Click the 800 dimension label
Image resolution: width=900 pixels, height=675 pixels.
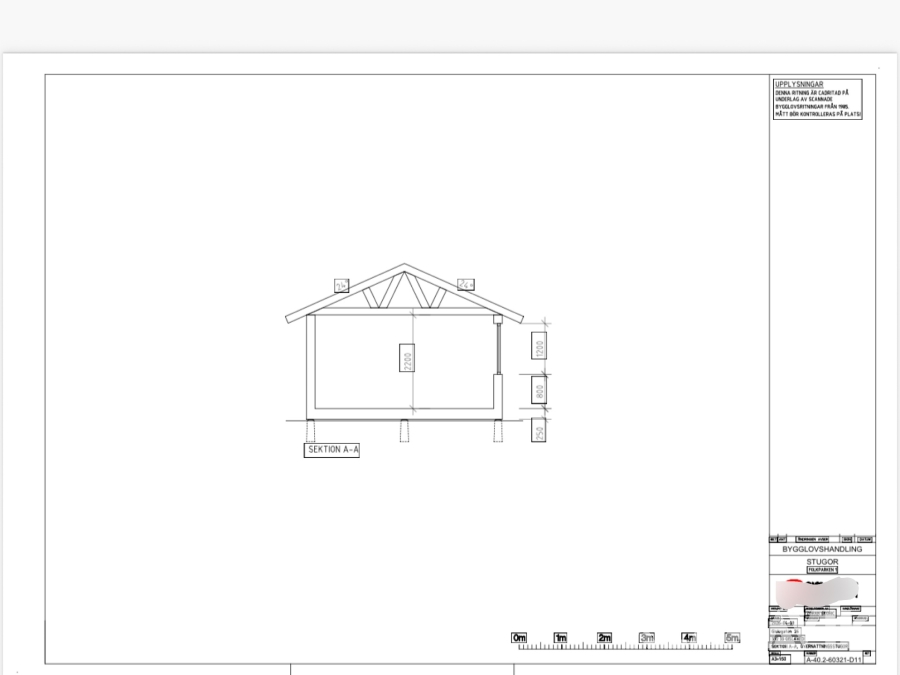click(x=539, y=390)
